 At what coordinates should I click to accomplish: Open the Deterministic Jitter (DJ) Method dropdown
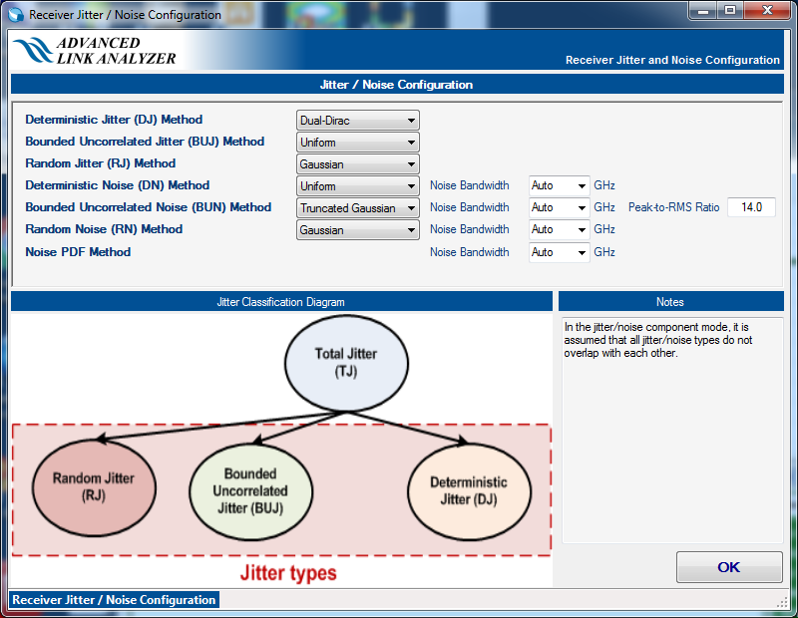[358, 121]
